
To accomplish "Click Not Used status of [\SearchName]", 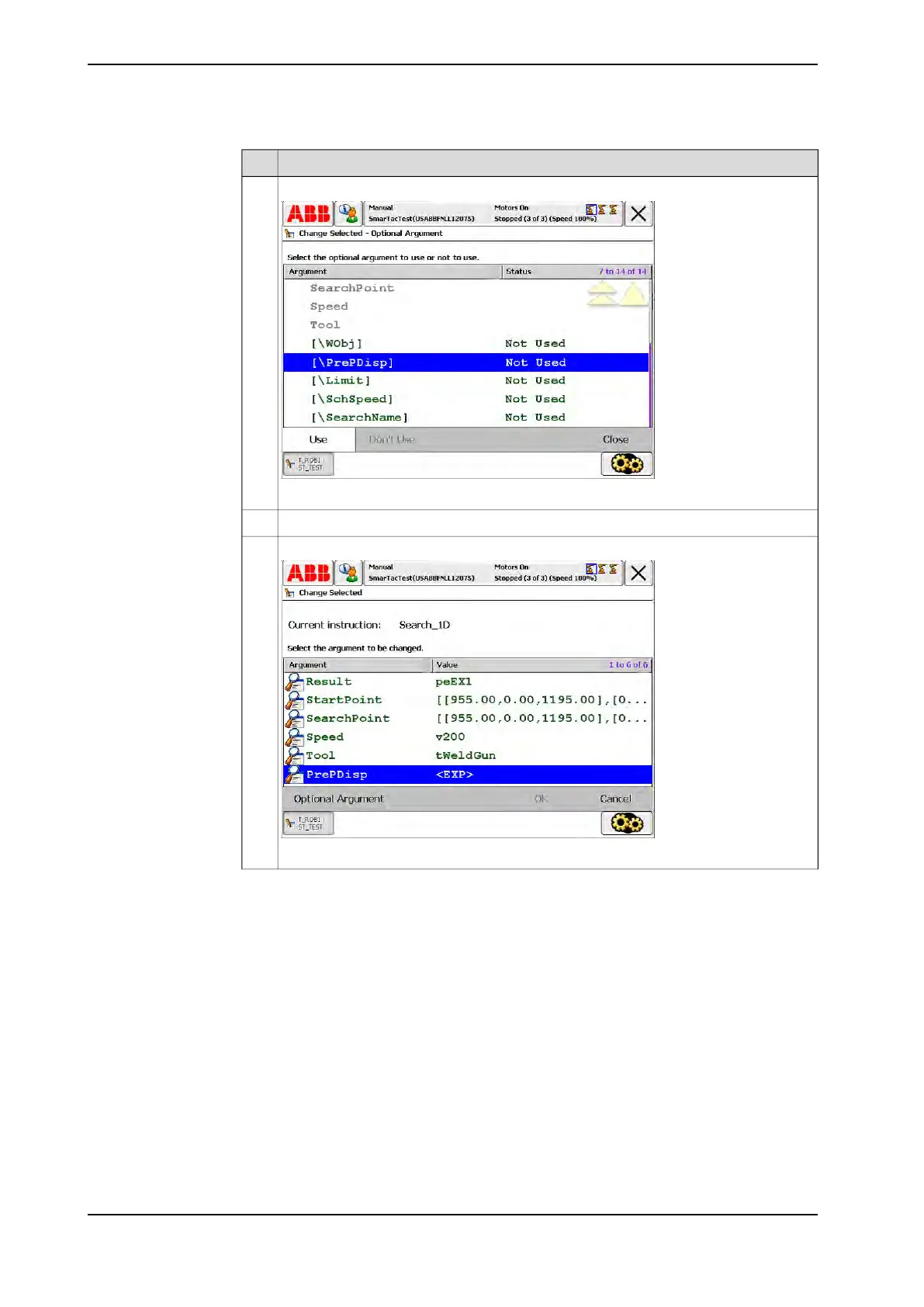I will (535, 418).
